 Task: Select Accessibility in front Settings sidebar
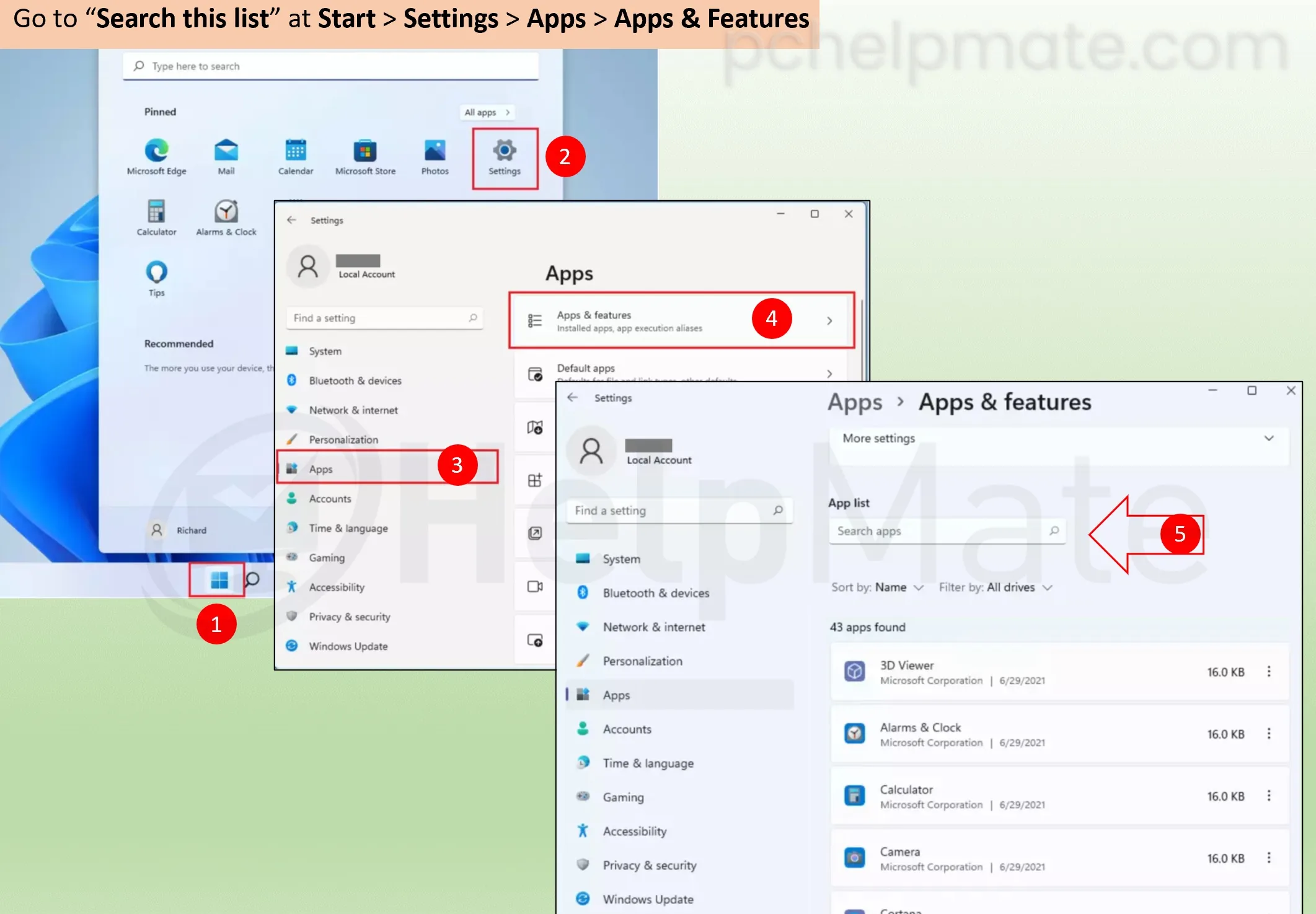[680, 832]
